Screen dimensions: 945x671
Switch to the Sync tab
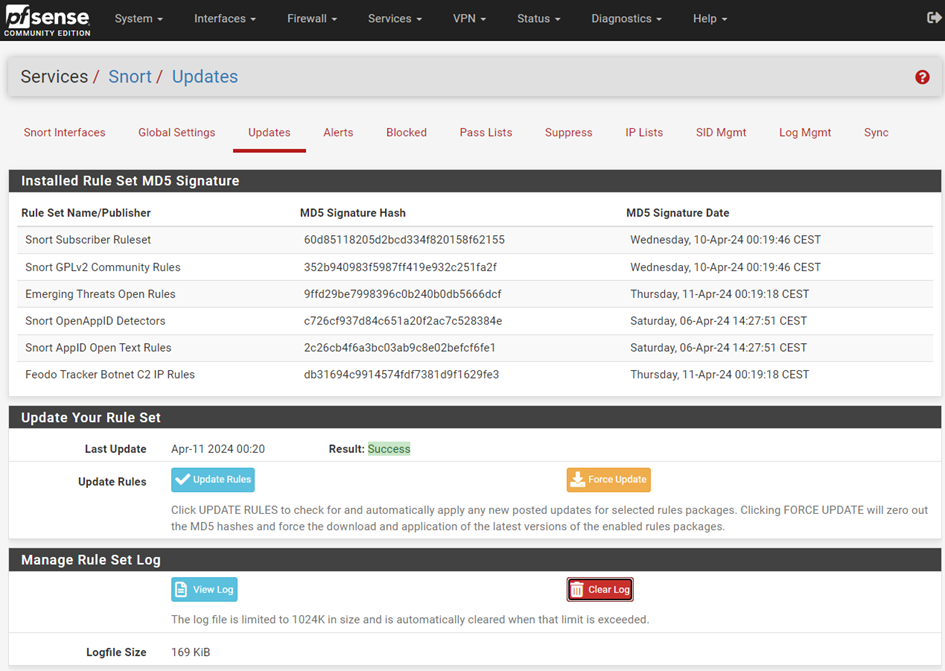(x=876, y=133)
